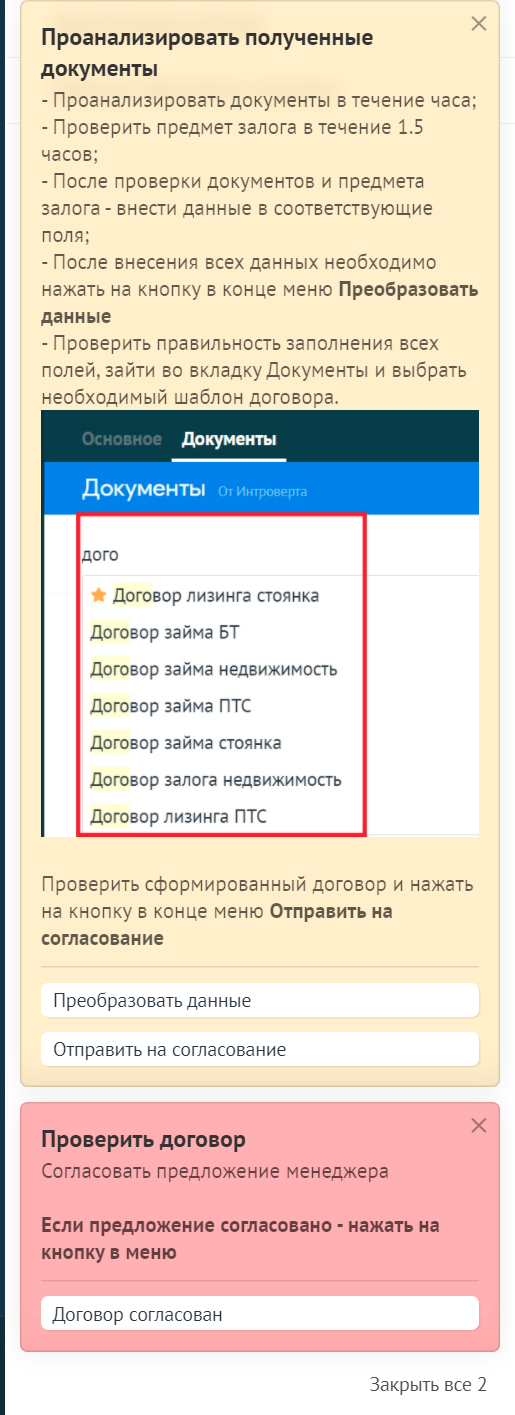Click Закрыть все 2 link

coord(428,1385)
